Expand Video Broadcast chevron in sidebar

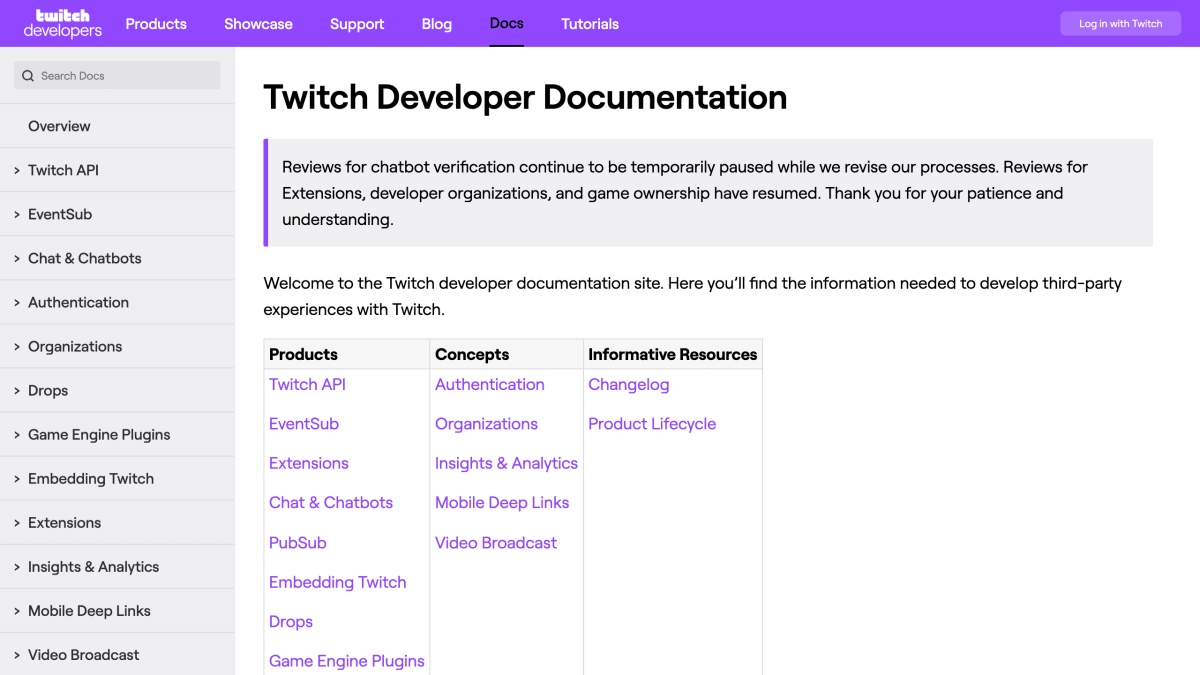tap(17, 654)
